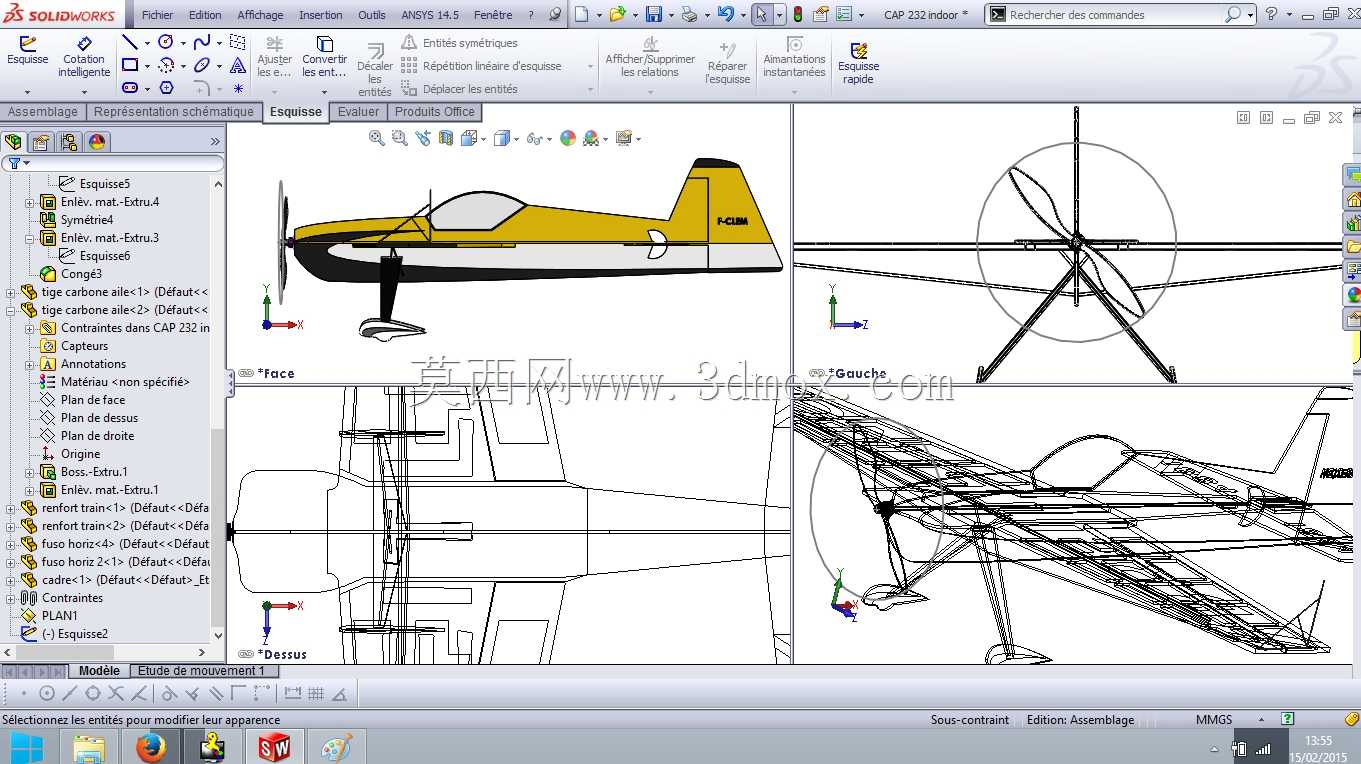Collapse the Enlèv. mat.-Extru.3 tree node
Screen dimensions: 1361x764
click(x=30, y=238)
